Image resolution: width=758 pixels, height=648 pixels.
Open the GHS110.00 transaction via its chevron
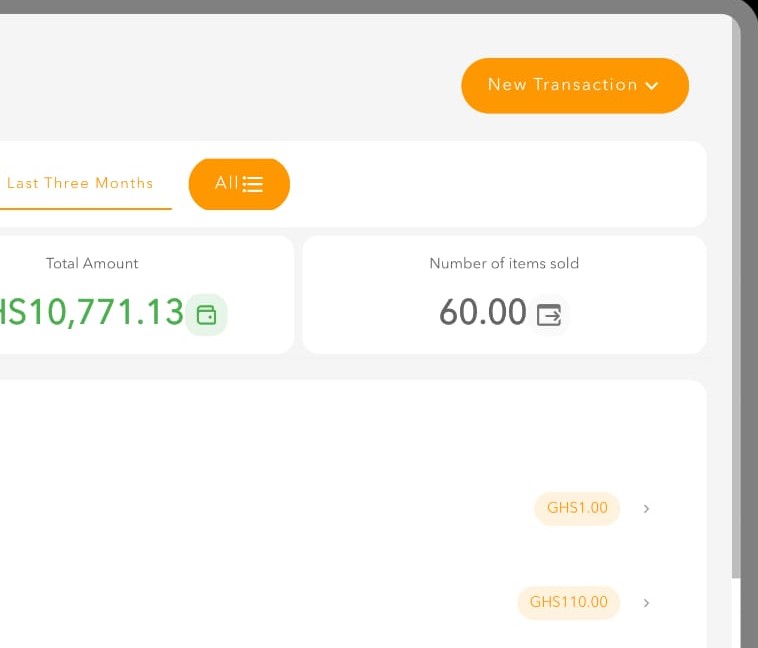(x=646, y=603)
